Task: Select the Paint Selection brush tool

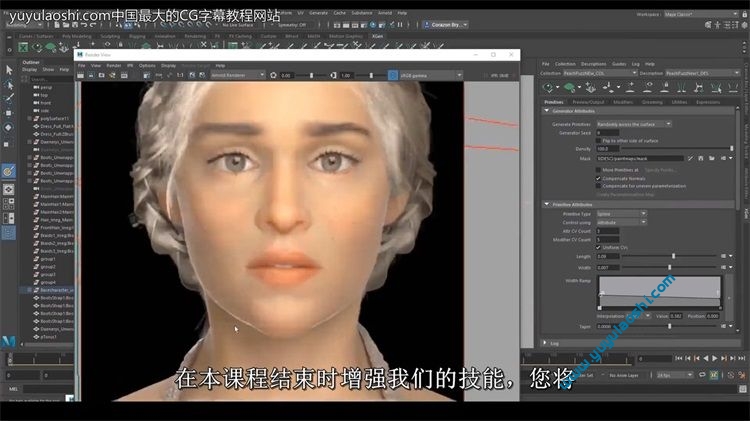Action: pyautogui.click(x=9, y=99)
